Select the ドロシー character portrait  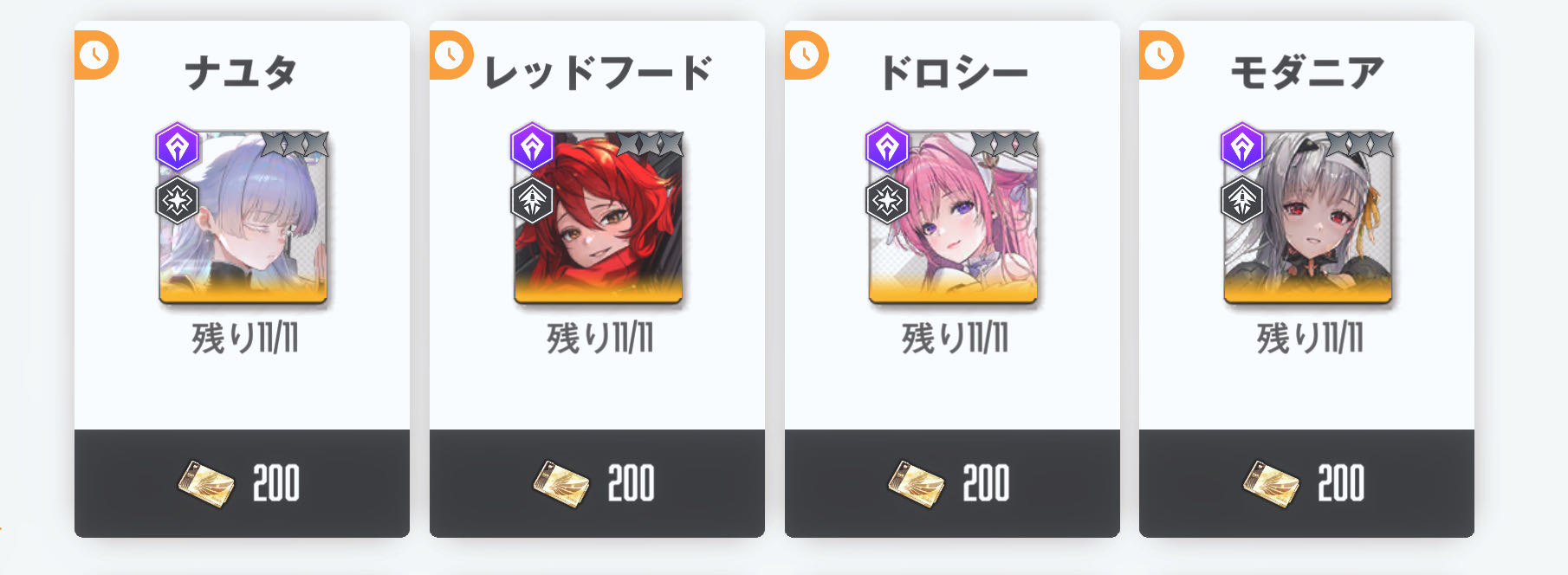[953, 218]
